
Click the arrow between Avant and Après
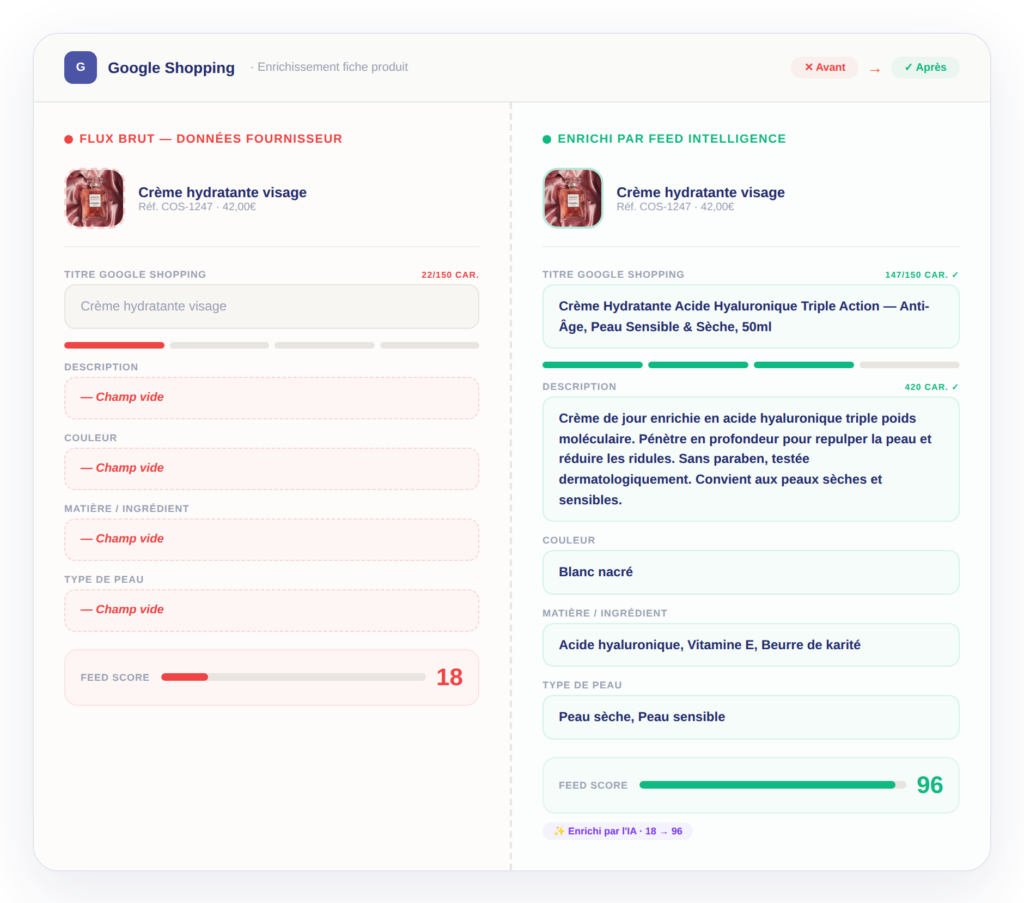pos(874,69)
